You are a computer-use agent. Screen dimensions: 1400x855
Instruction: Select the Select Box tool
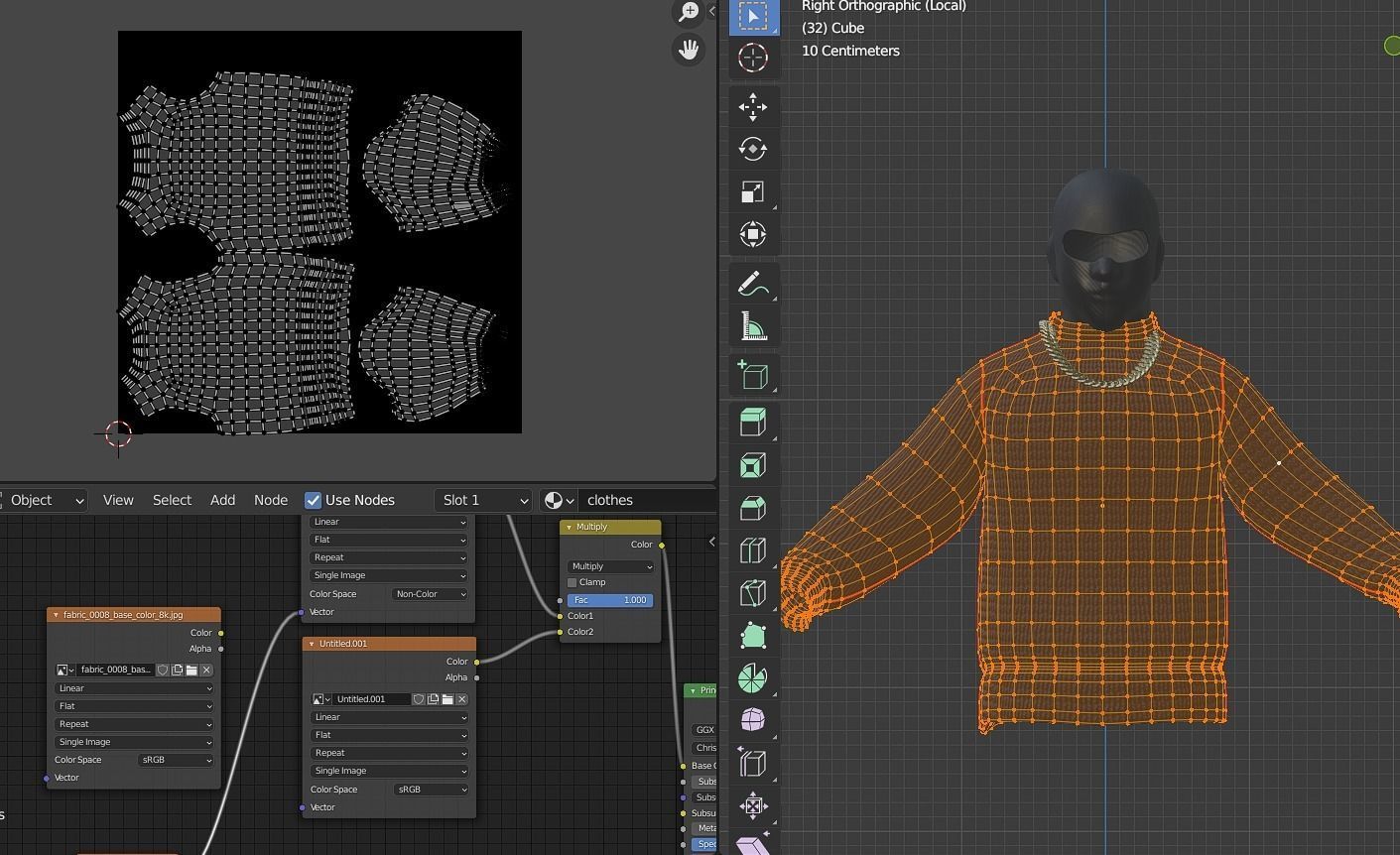753,17
